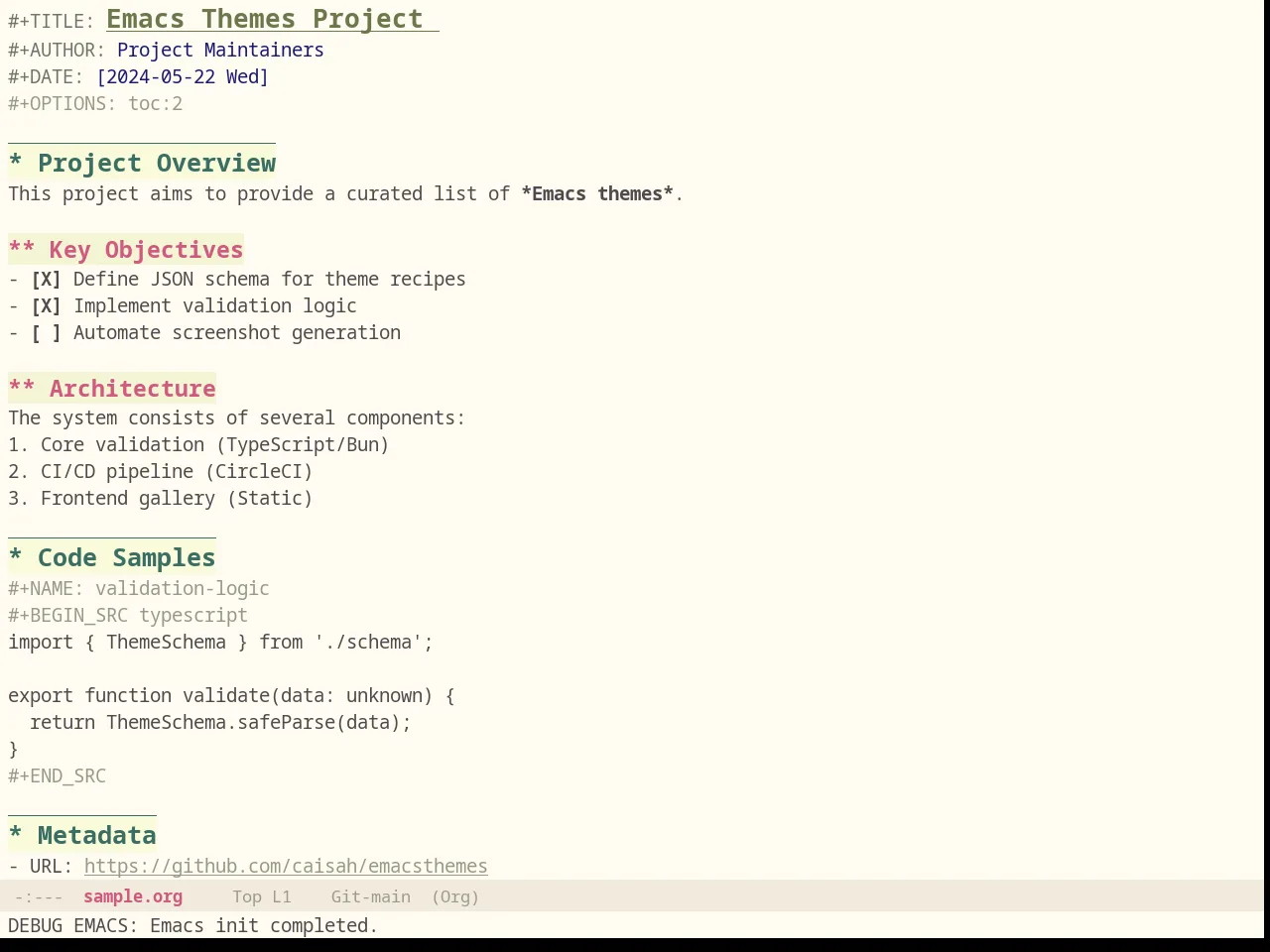Click the sample.org buffer name in mode line
The image size is (1270, 952).
click(x=133, y=896)
